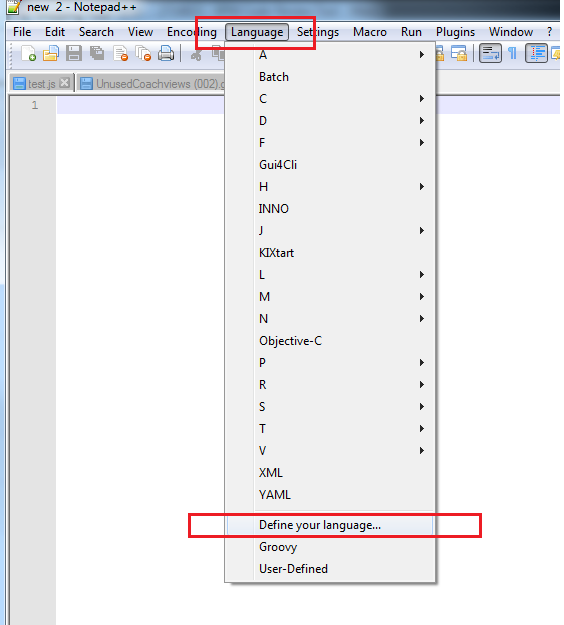Screen dimensions: 564x625
Task: Switch to the UnusedCoachviews (002) tab
Action: tap(151, 84)
